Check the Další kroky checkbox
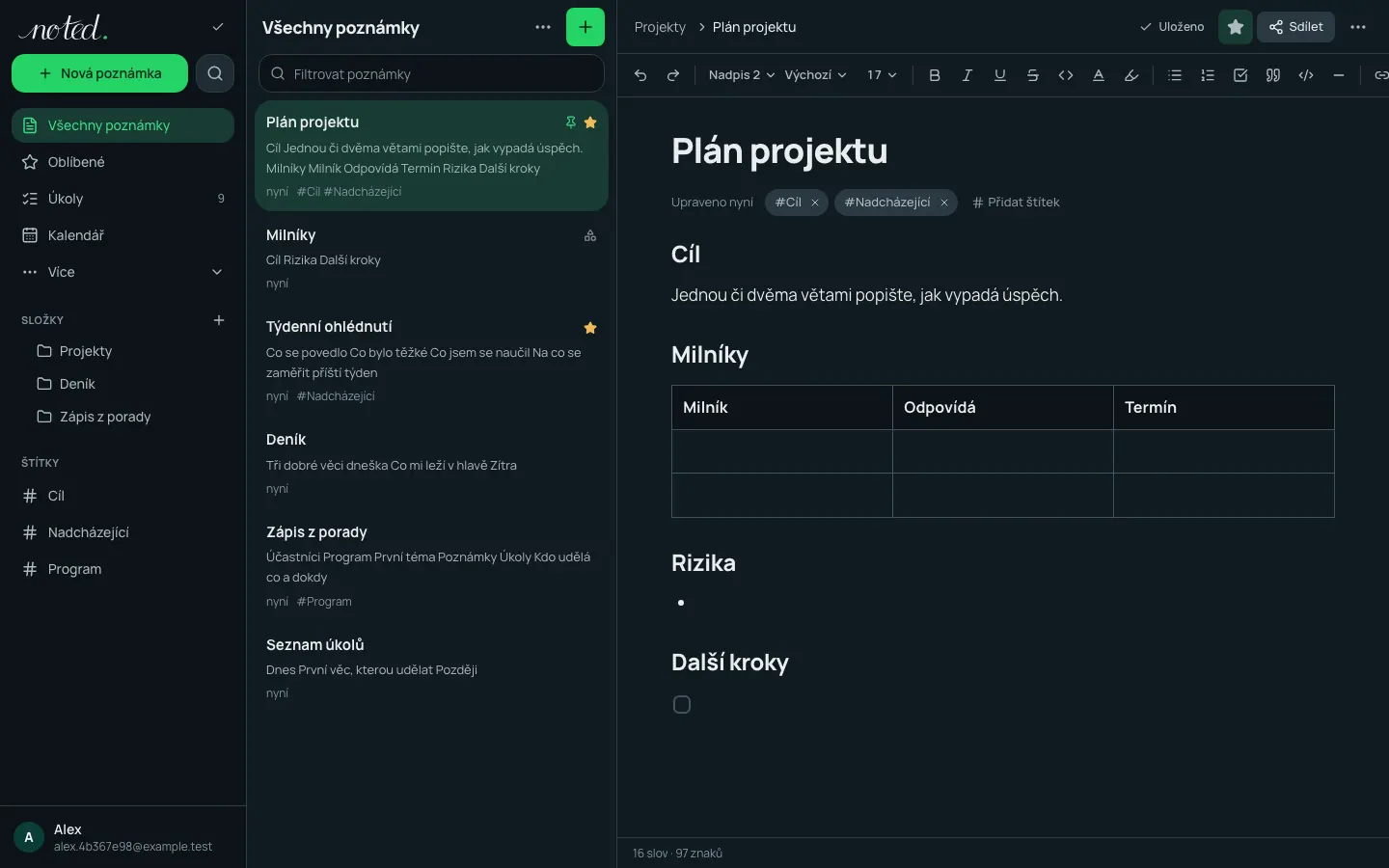 (682, 705)
